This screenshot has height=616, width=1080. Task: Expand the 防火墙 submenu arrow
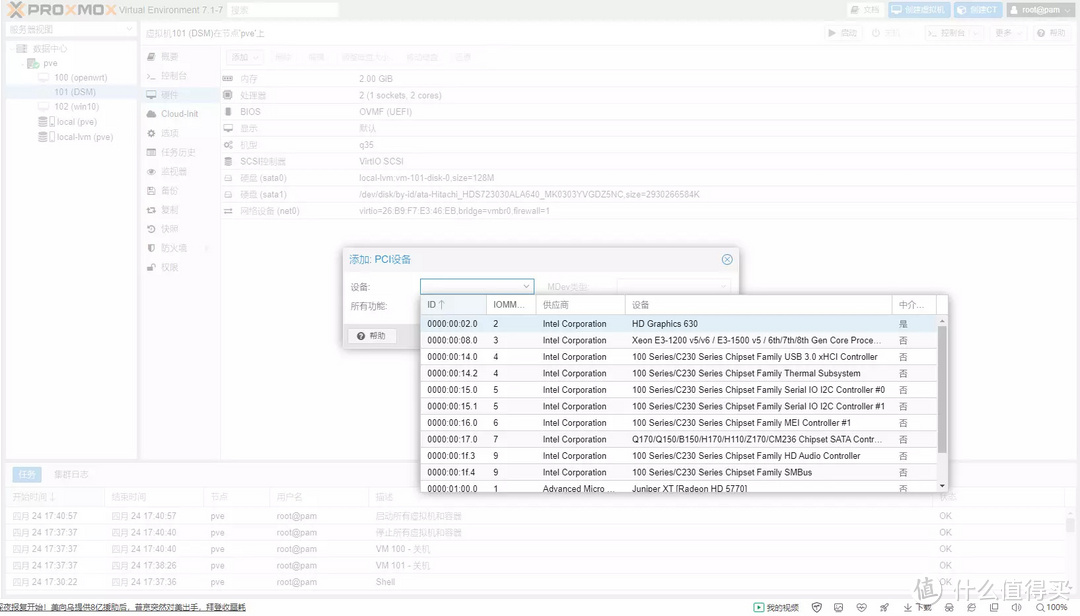[x=207, y=248]
